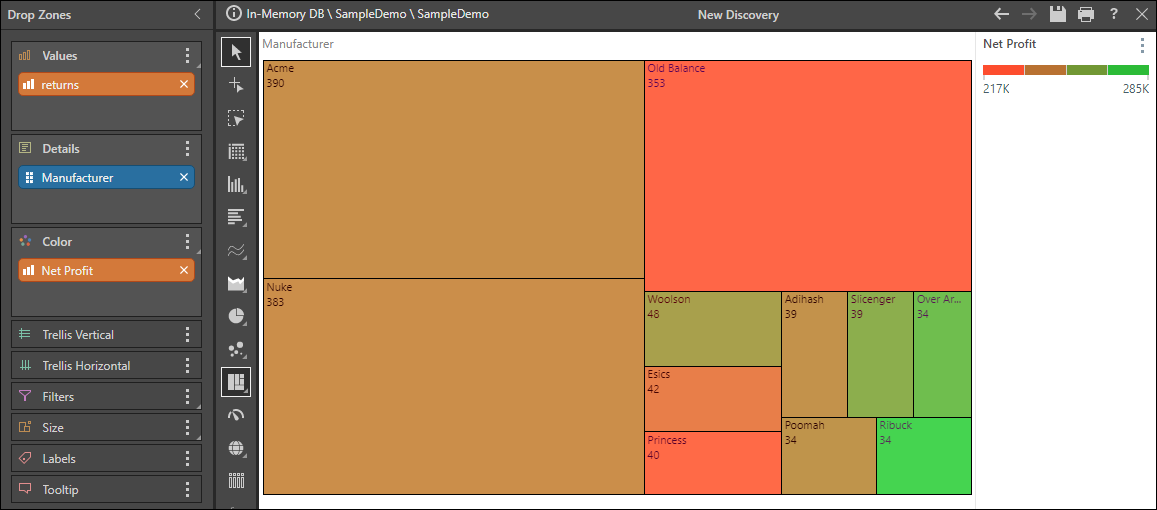Select the Esics treemap tile
This screenshot has width=1157, height=510.
click(x=713, y=399)
